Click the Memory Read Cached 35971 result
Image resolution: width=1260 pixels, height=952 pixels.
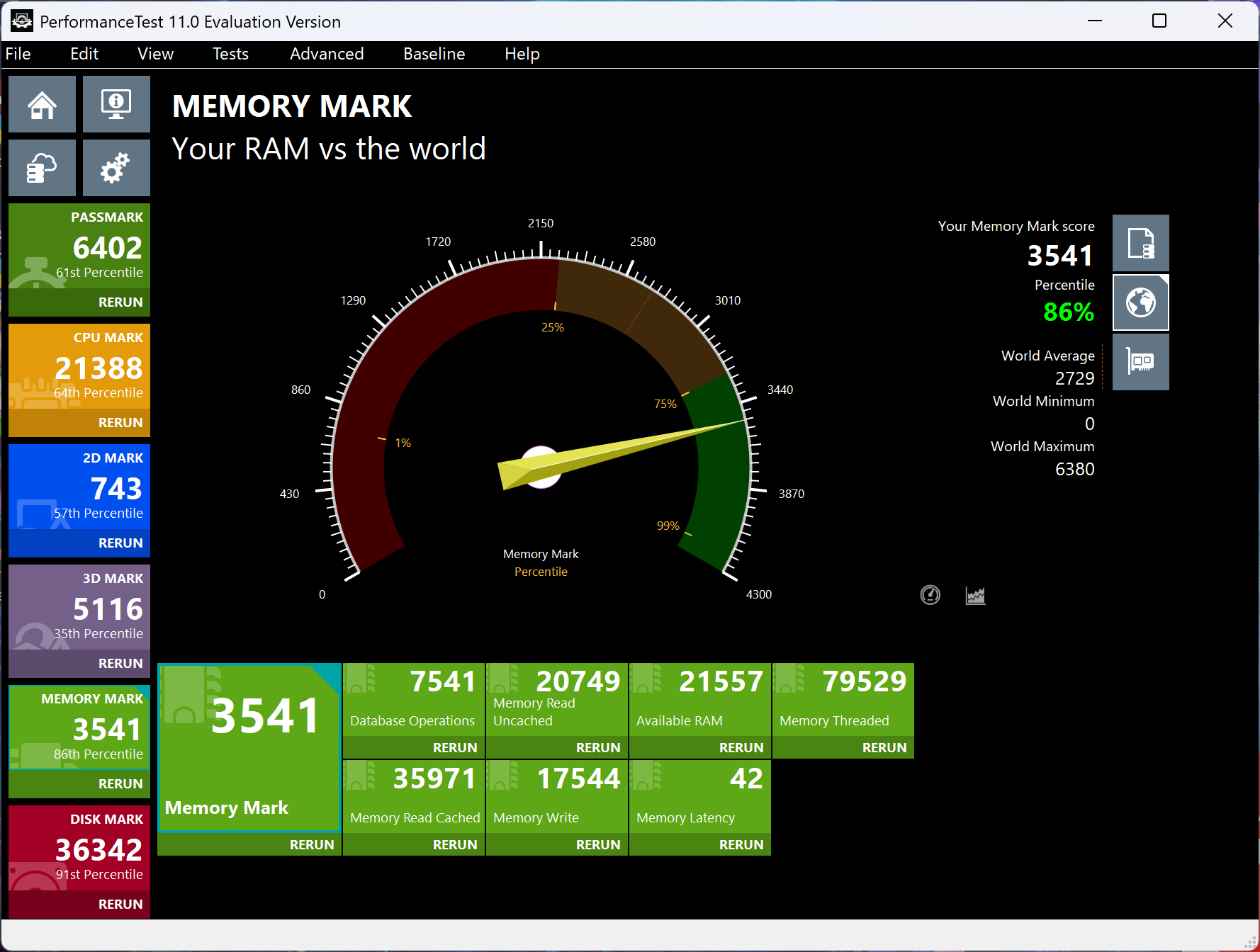(414, 796)
